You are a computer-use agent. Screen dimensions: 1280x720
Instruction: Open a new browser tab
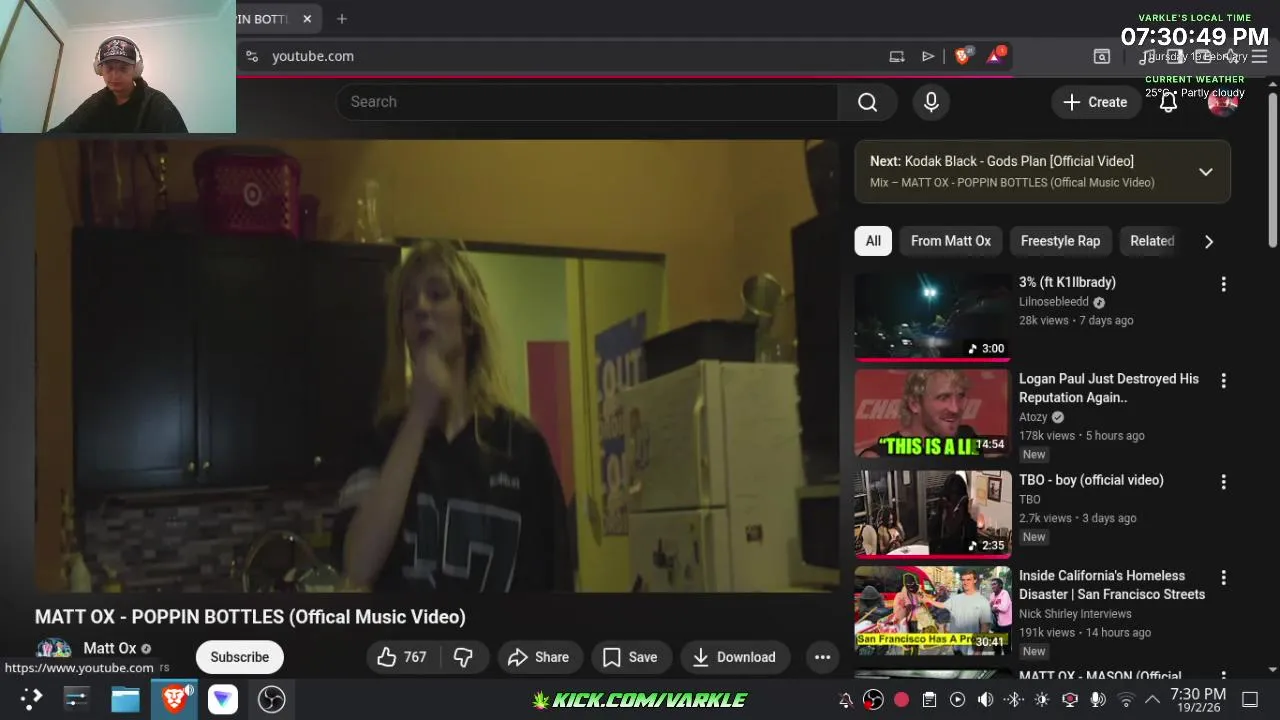pos(342,19)
